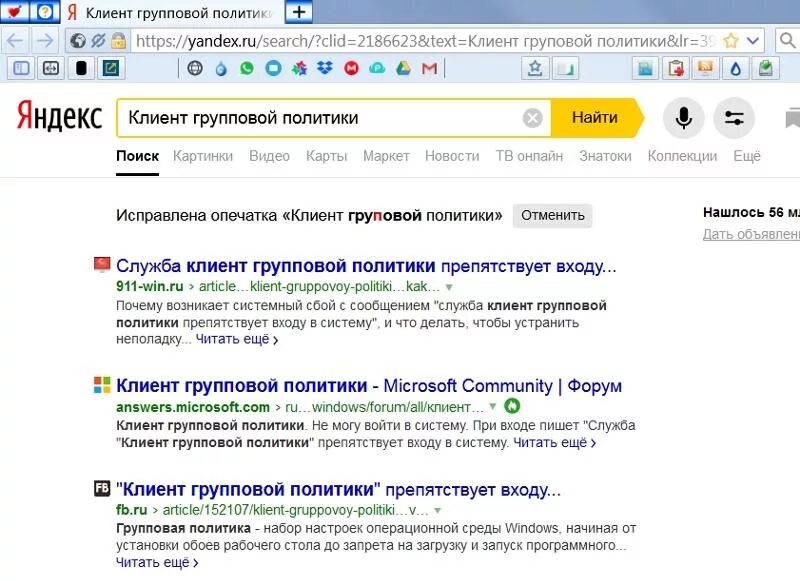Switch to the Знатоки tab
Screen dimensions: 800x581
[605, 156]
